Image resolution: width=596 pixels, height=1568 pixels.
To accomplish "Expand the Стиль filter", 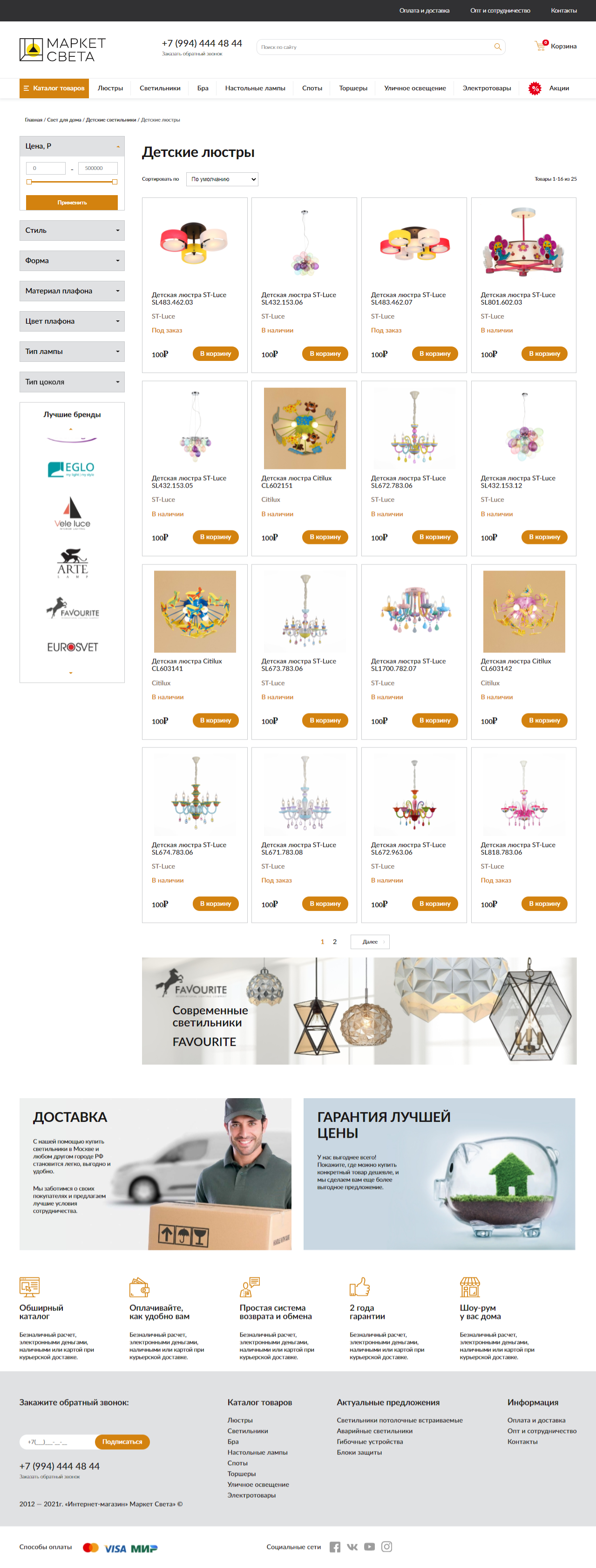I will pos(72,231).
